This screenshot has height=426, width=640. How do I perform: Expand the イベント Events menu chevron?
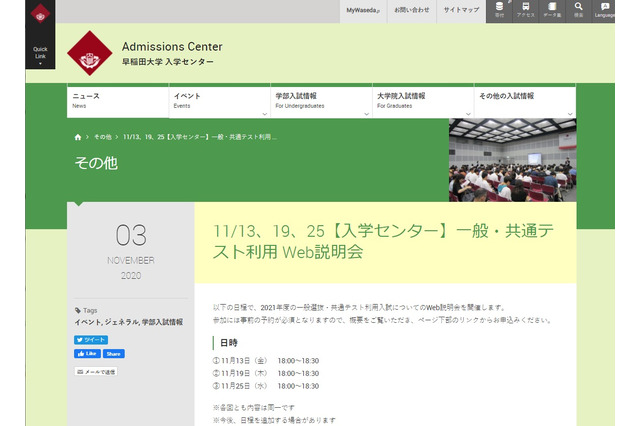[x=264, y=114]
